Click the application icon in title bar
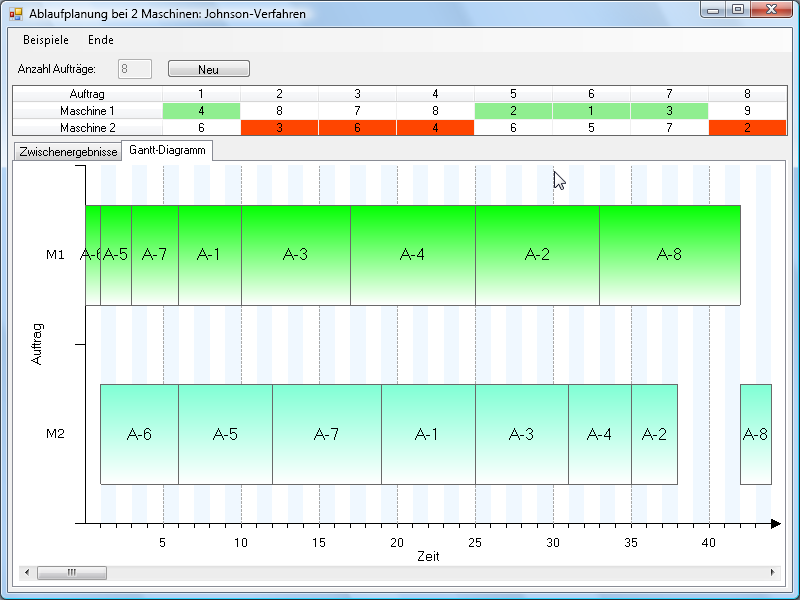This screenshot has height=600, width=800. coord(16,15)
